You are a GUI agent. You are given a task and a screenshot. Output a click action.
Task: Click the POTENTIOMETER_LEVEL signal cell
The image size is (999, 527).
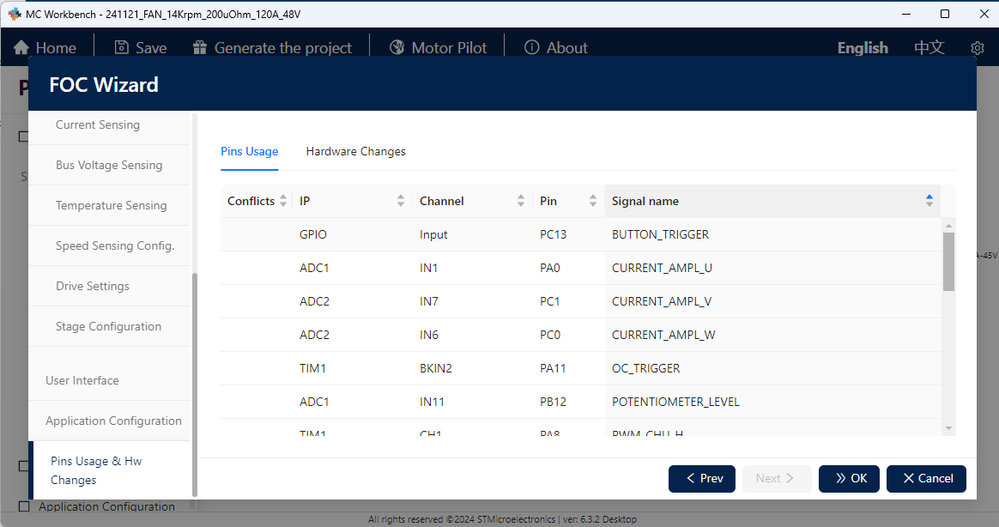click(773, 401)
